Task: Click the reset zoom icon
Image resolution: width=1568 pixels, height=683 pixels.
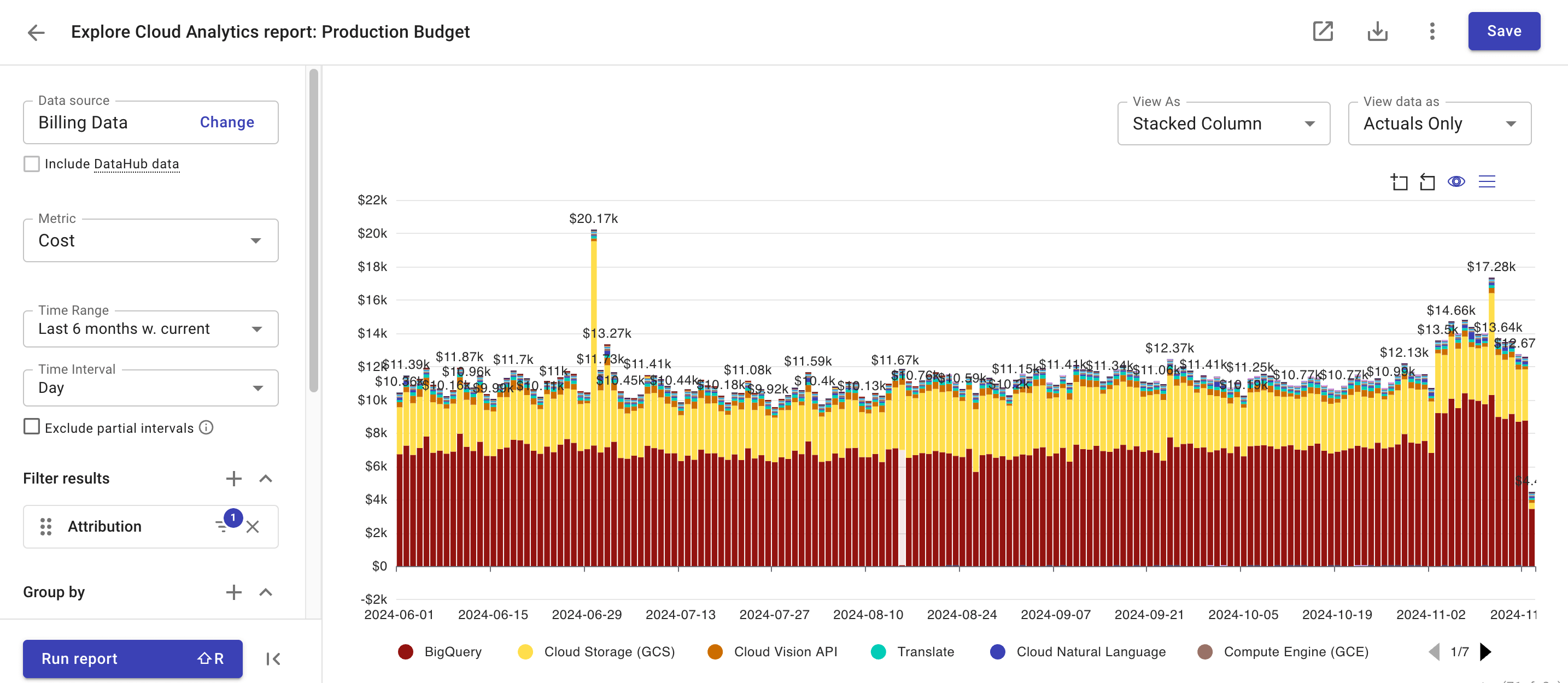Action: 1427,182
